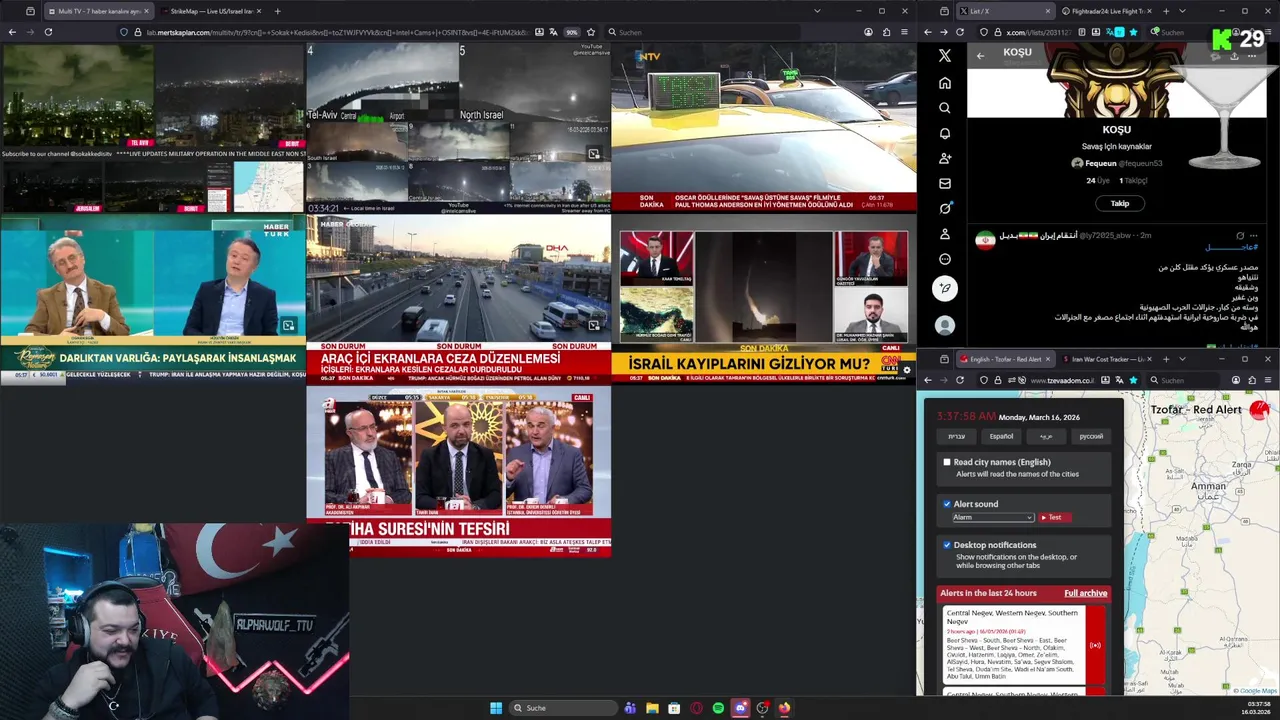Reload the Multi TV page
The width and height of the screenshot is (1280, 720).
(48, 32)
